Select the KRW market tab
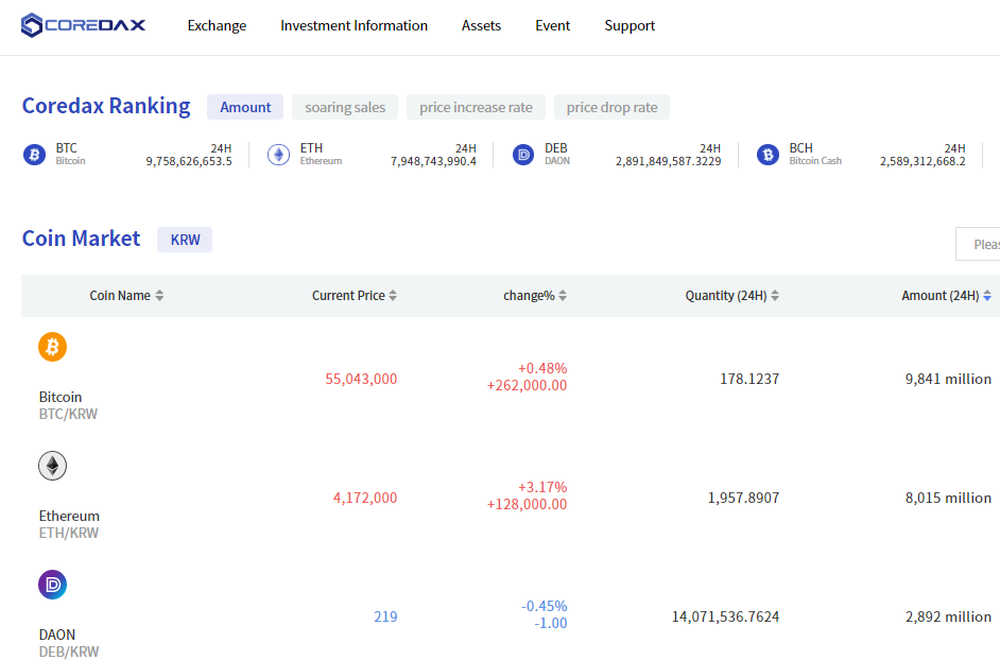The width and height of the screenshot is (1000, 665). (x=185, y=240)
